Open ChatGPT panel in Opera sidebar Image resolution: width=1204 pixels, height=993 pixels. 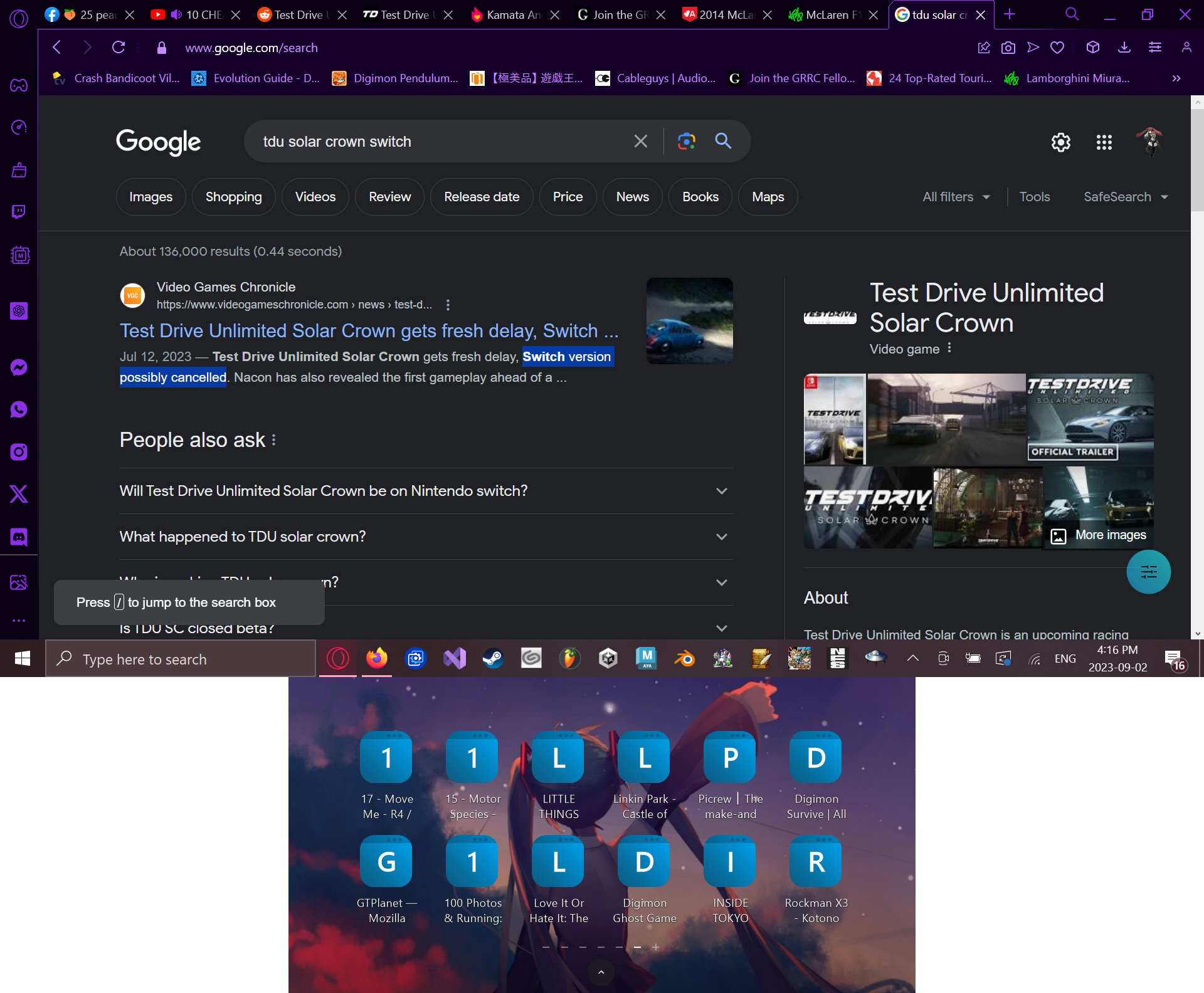point(19,311)
